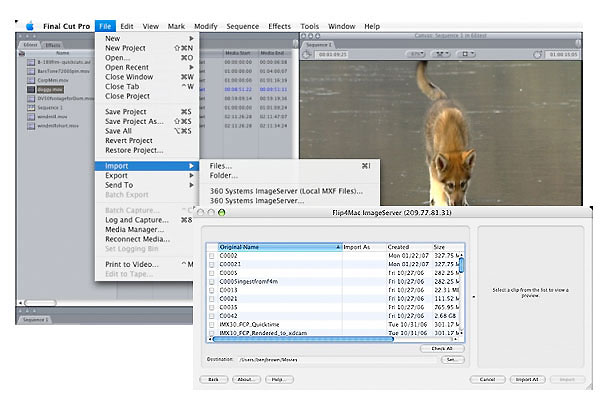Check the C0021 clip checkbox
The height and width of the screenshot is (410, 610).
212,299
